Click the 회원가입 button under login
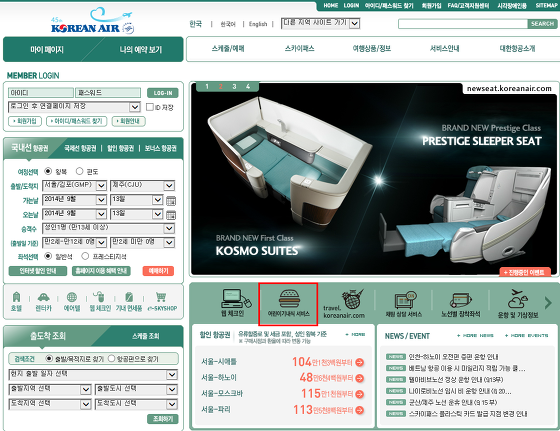Image resolution: width=560 pixels, height=431 pixels. pos(25,121)
